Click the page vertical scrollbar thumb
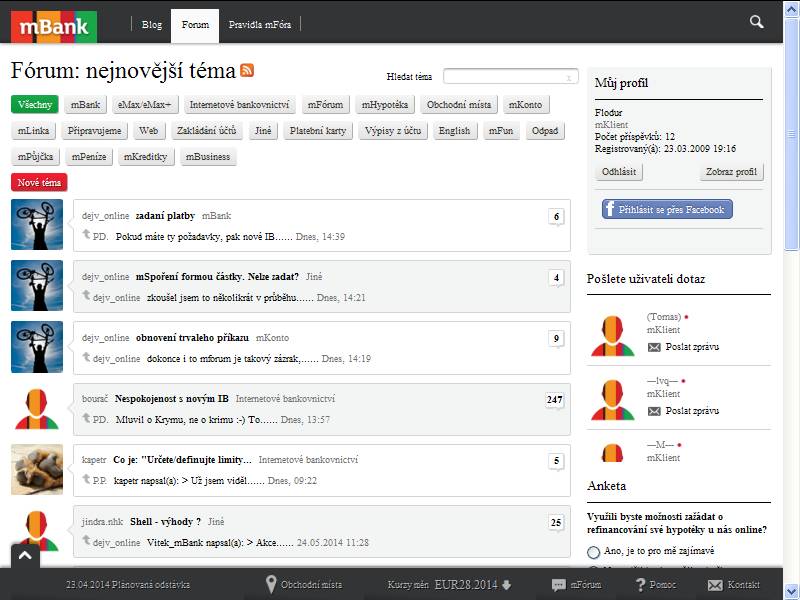The image size is (800, 600). click(791, 134)
